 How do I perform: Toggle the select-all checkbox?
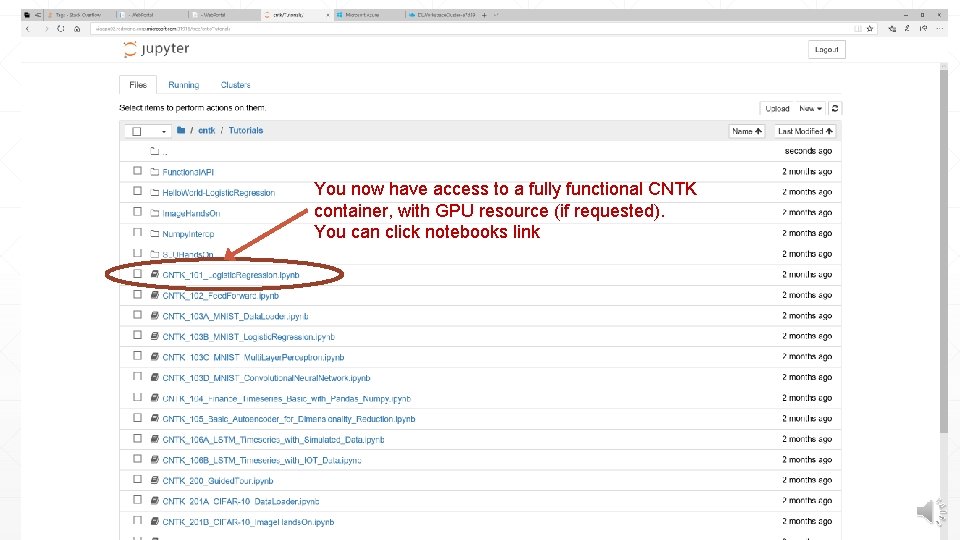coord(137,131)
